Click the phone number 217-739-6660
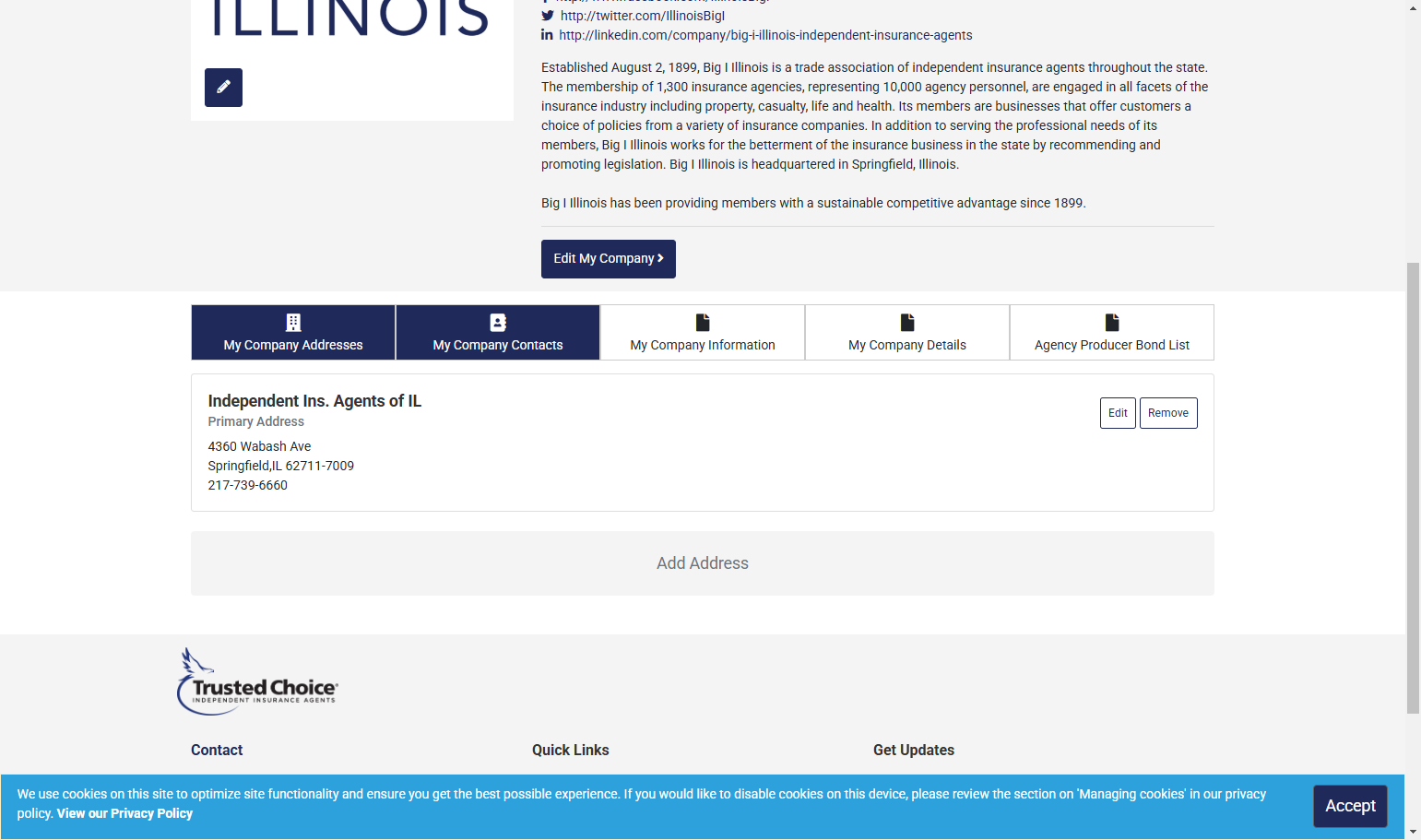1421x840 pixels. 248,485
